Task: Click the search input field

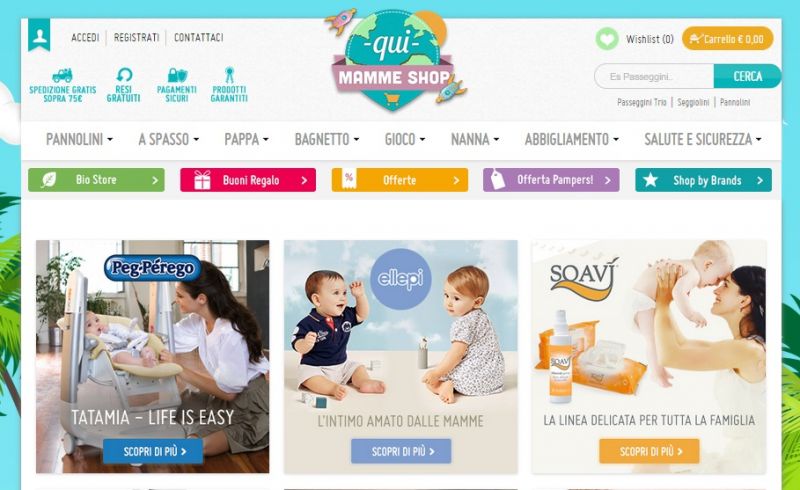Action: (x=654, y=77)
